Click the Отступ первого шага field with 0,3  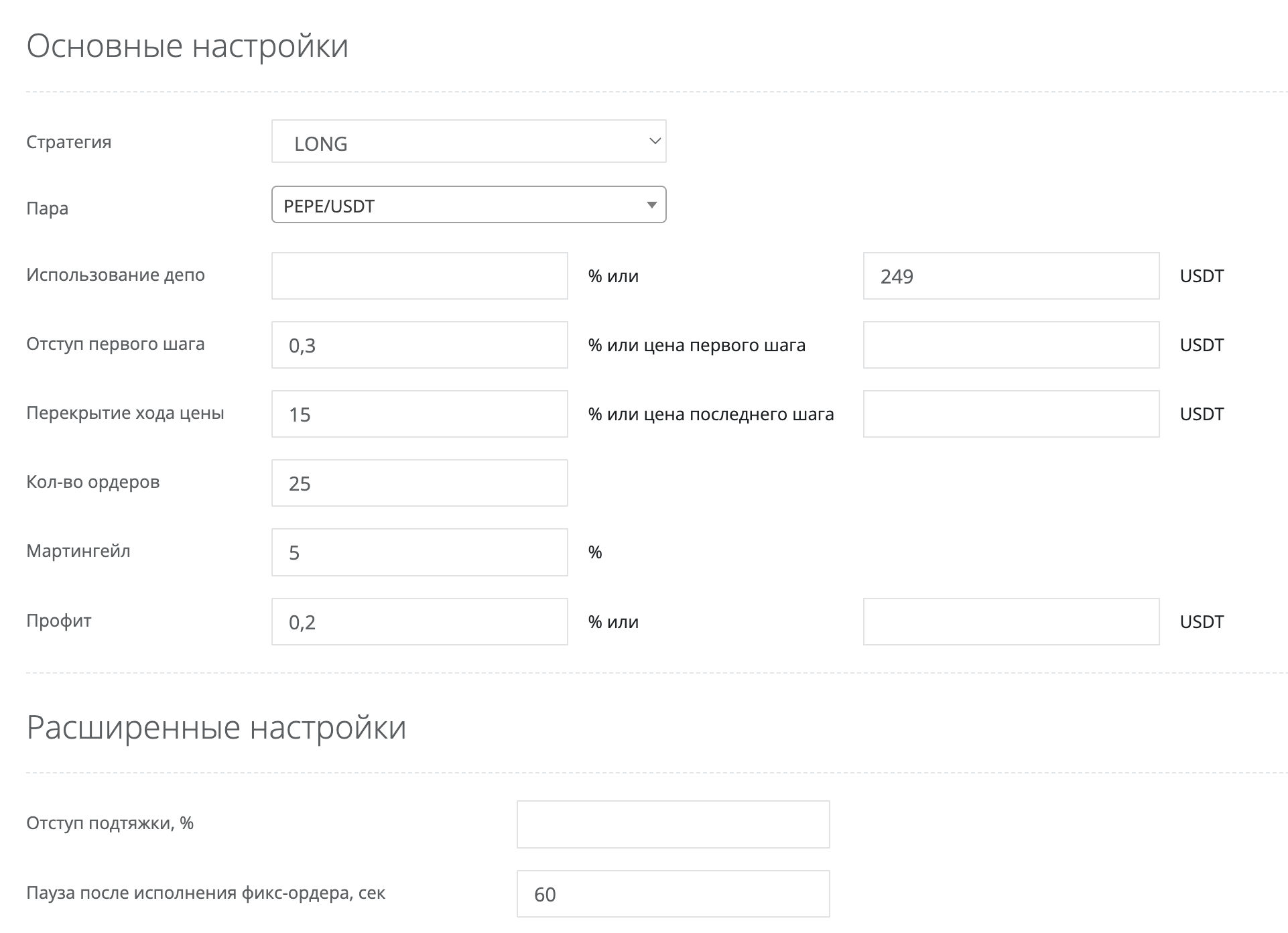[x=420, y=345]
